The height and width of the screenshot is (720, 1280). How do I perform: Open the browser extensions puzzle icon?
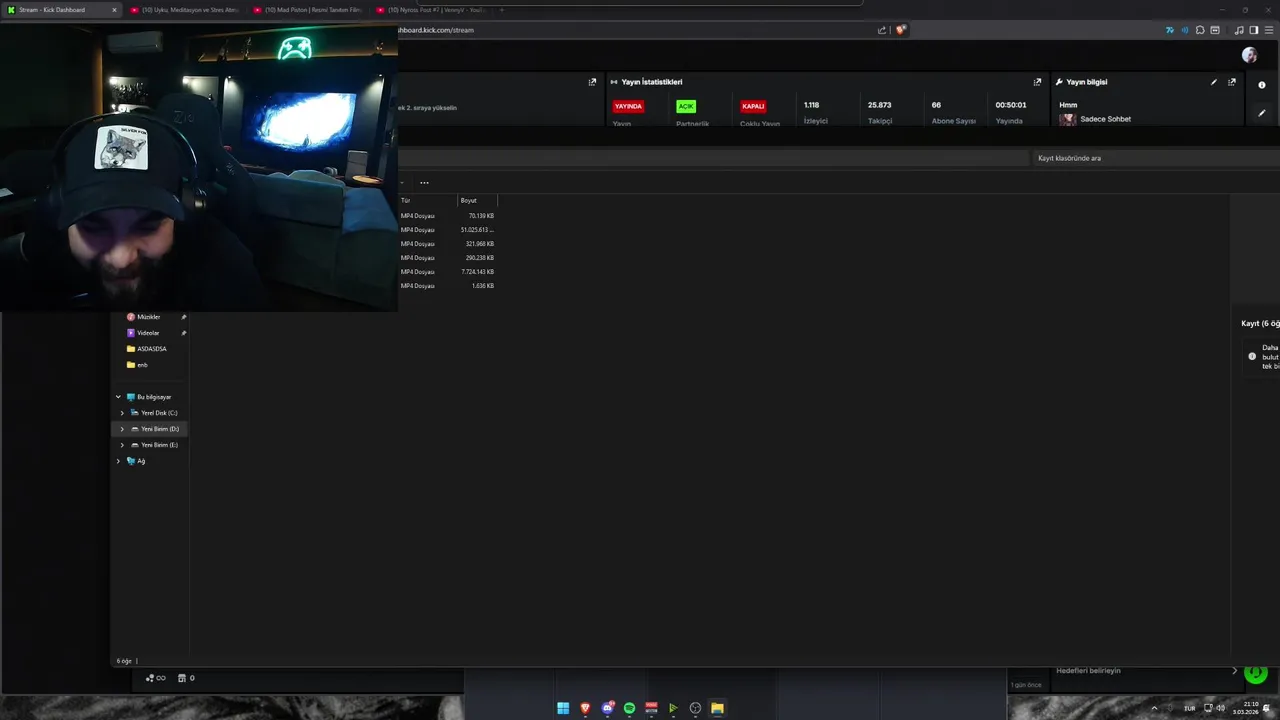click(1200, 30)
